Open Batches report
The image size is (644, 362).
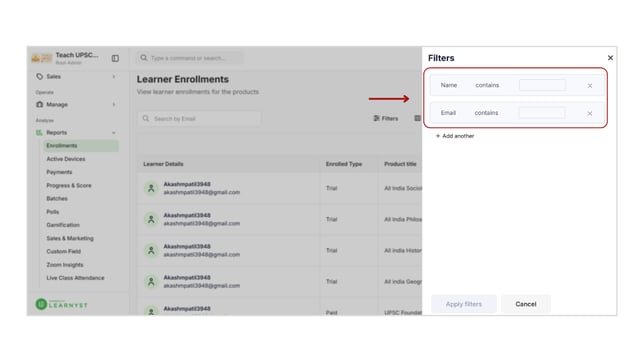pyautogui.click(x=57, y=198)
